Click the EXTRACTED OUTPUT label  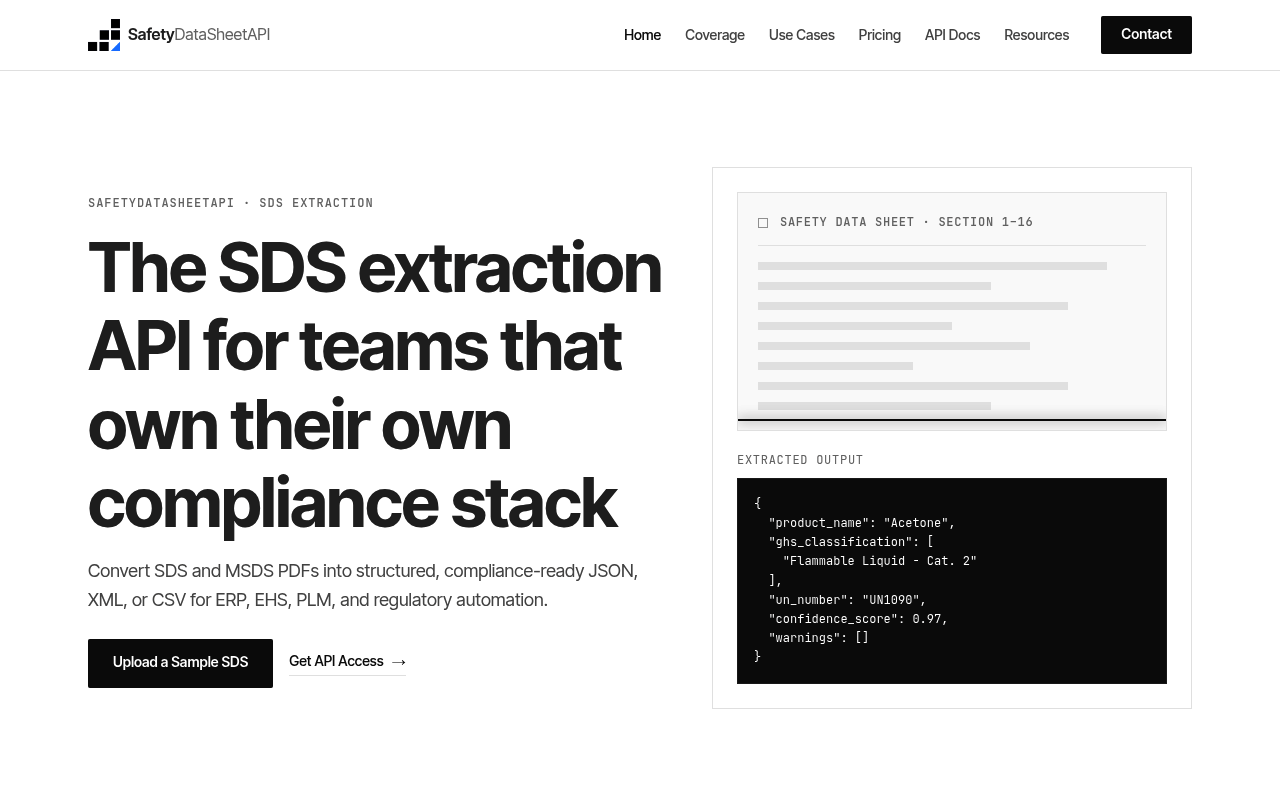(800, 460)
